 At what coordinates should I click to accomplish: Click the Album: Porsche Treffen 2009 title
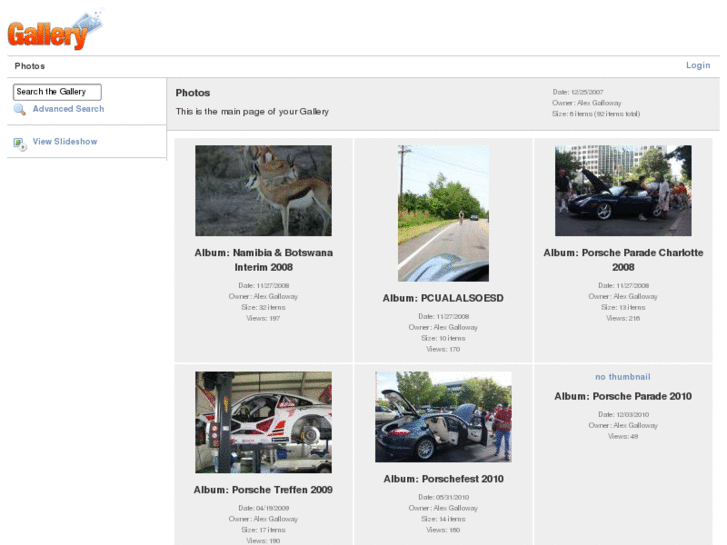pyautogui.click(x=263, y=490)
